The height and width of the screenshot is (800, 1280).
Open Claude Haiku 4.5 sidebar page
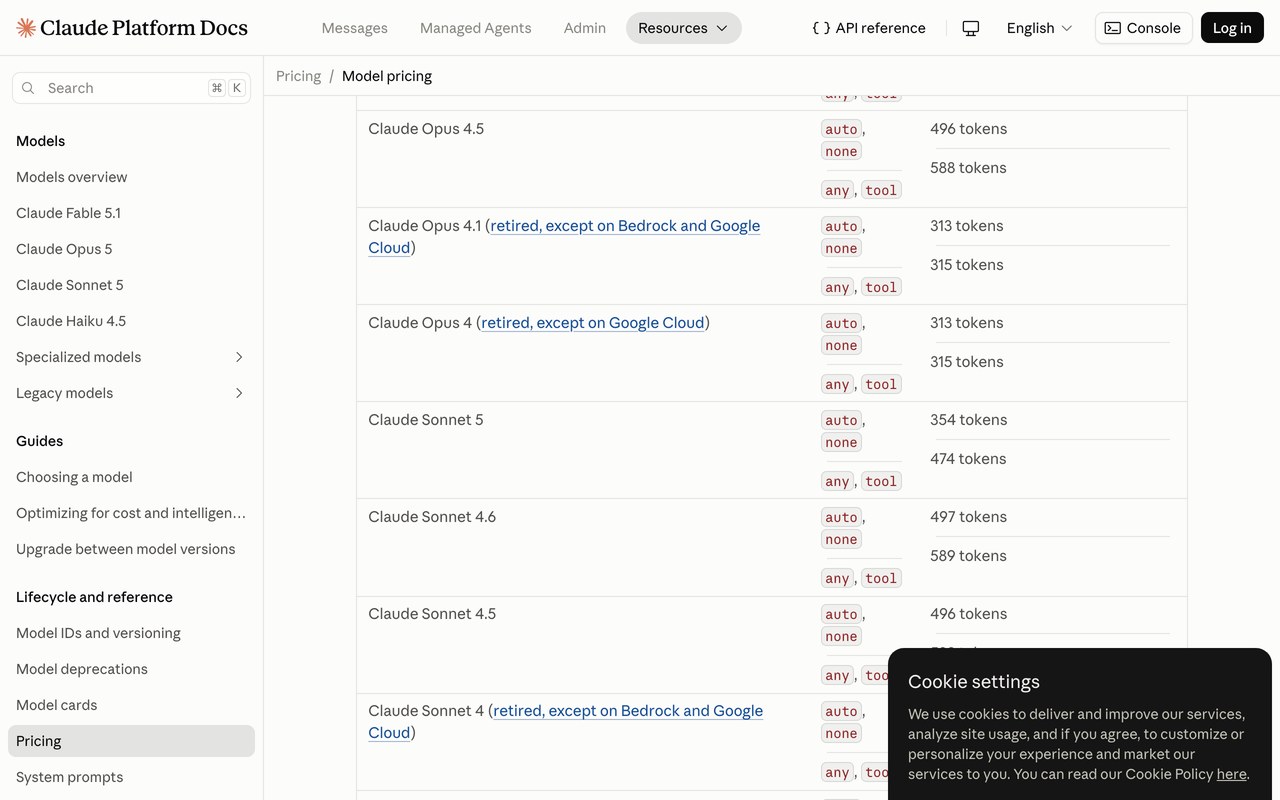click(x=71, y=321)
